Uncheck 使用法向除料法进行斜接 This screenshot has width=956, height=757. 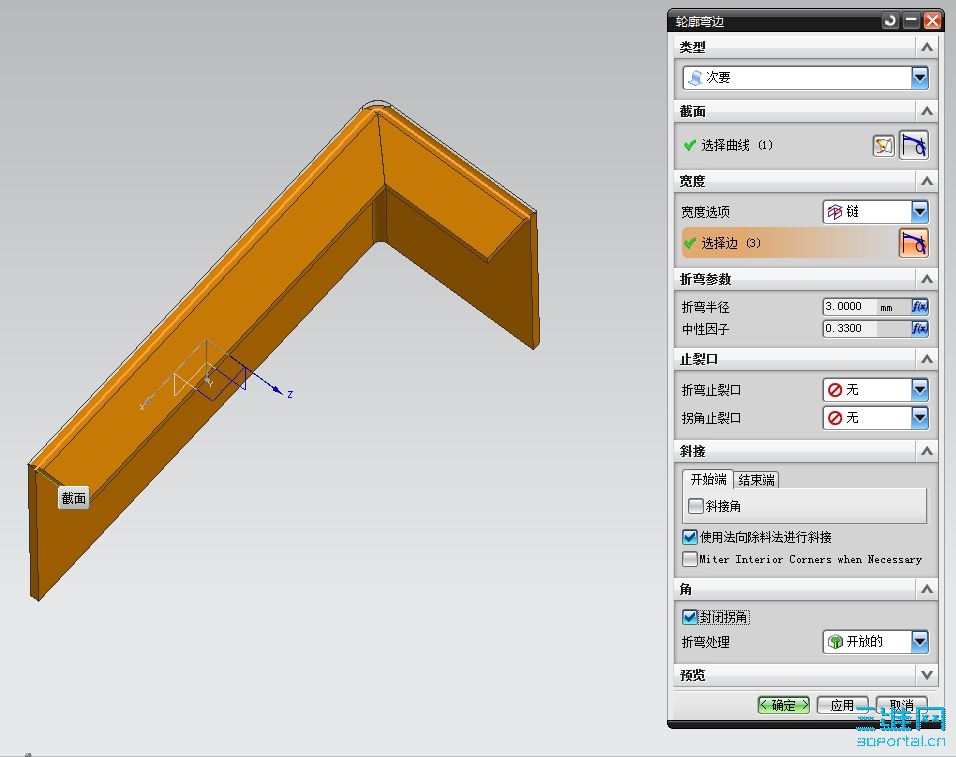(x=690, y=537)
